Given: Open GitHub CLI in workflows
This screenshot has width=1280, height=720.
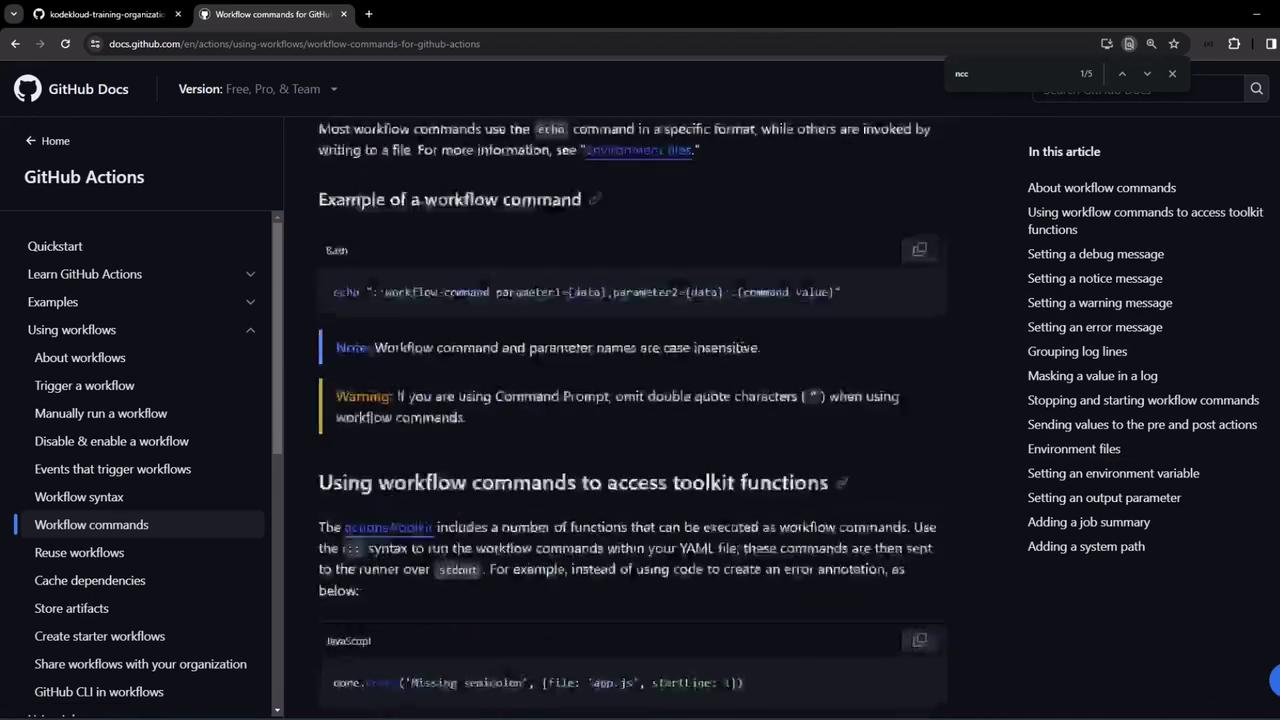Looking at the screenshot, I should point(99,692).
